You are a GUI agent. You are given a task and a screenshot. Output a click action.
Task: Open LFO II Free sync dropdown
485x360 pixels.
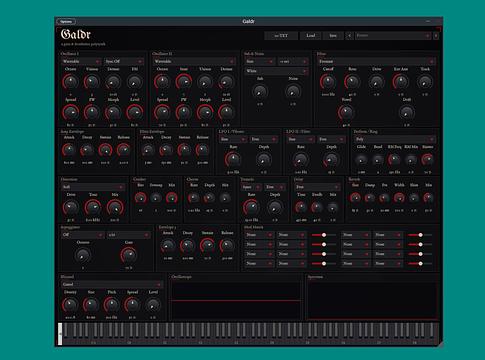[331, 139]
